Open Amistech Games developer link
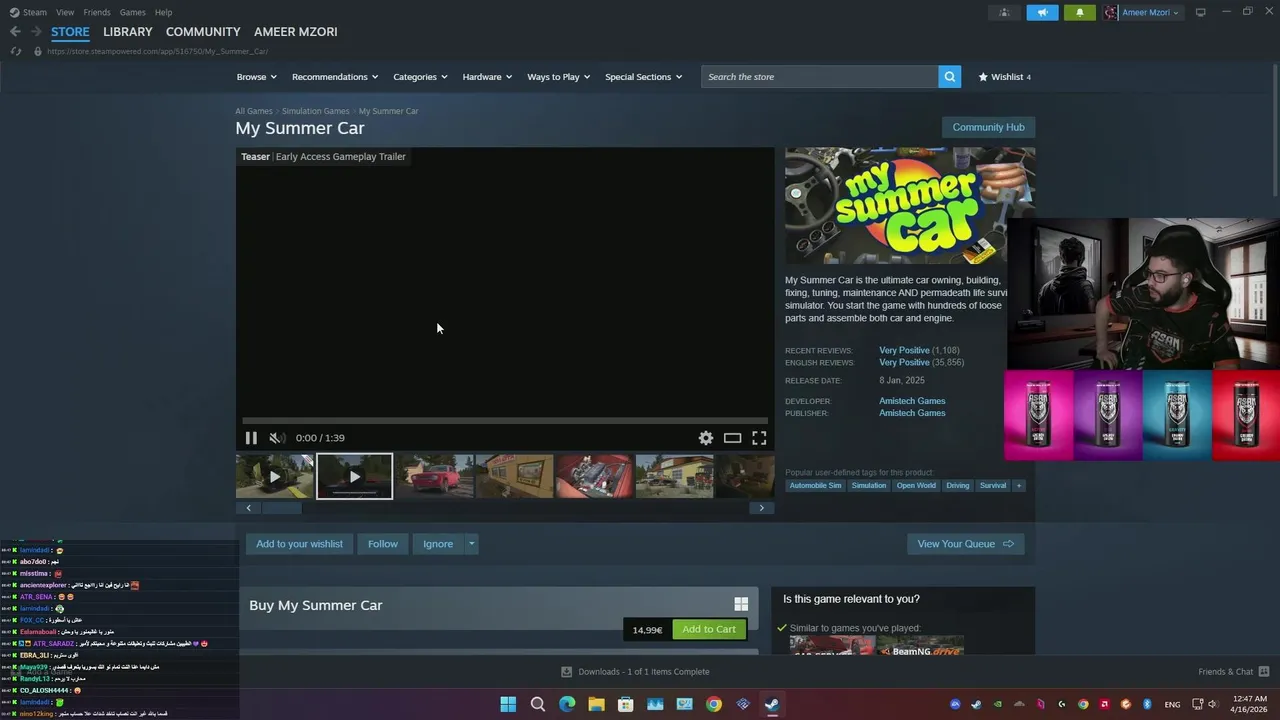1280x720 pixels. [912, 401]
